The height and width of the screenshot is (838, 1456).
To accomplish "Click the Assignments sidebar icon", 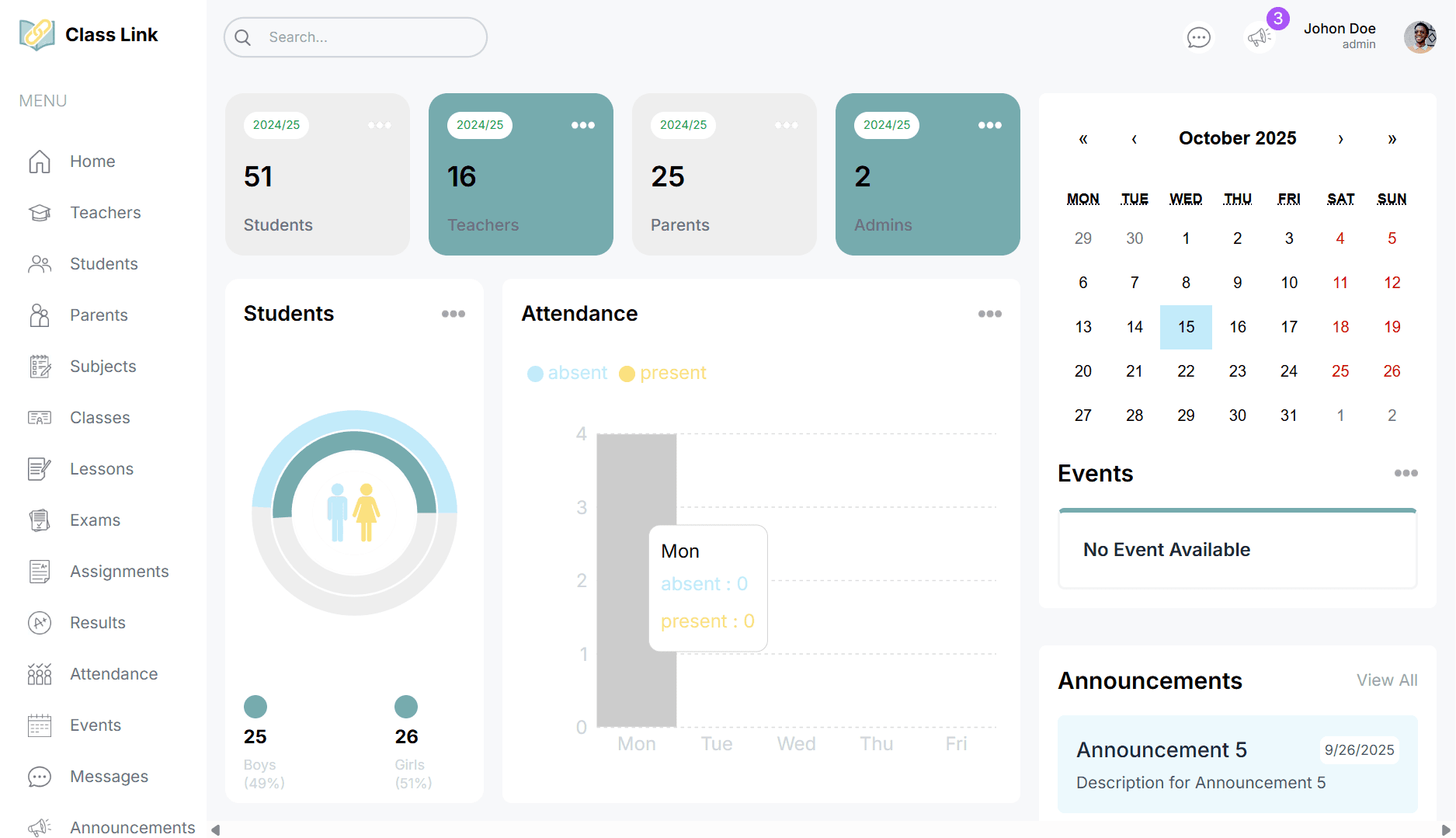I will tap(40, 572).
